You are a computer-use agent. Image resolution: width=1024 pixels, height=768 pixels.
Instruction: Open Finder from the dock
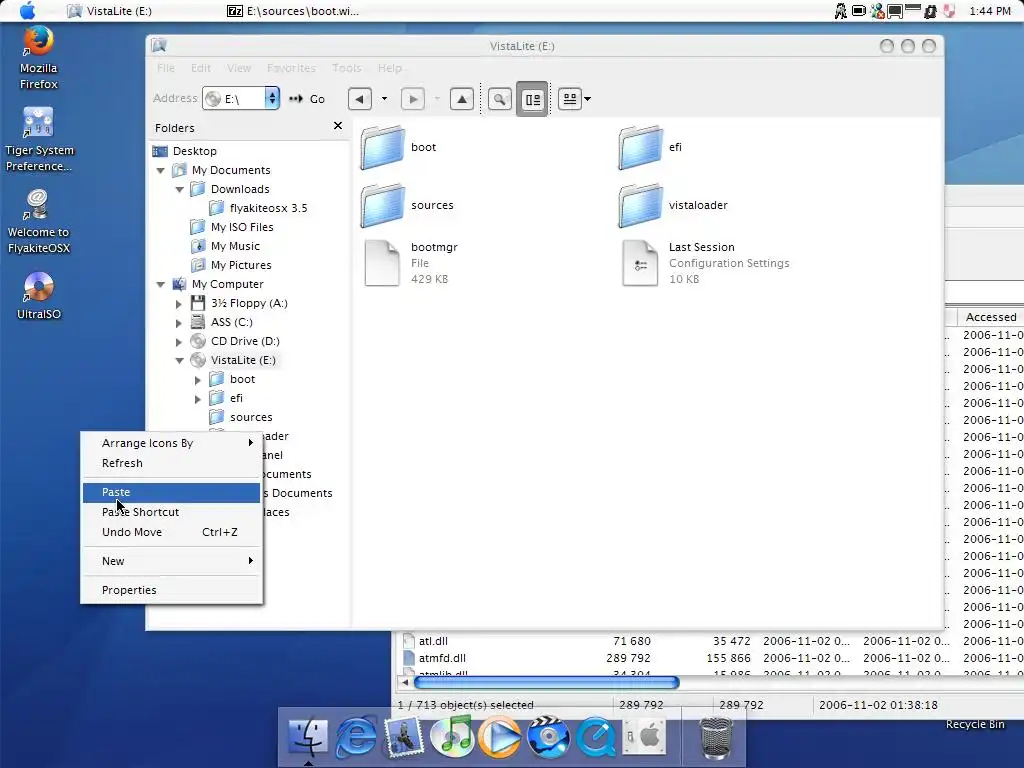point(308,736)
